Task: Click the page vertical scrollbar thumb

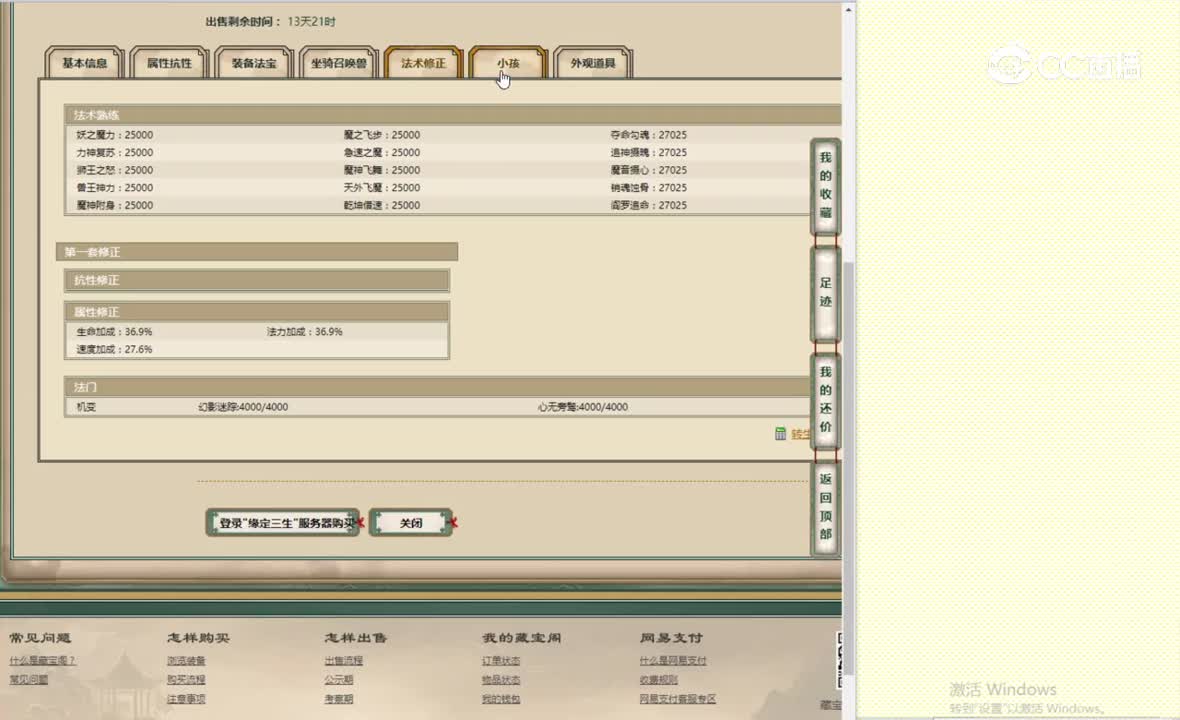Action: pyautogui.click(x=848, y=468)
